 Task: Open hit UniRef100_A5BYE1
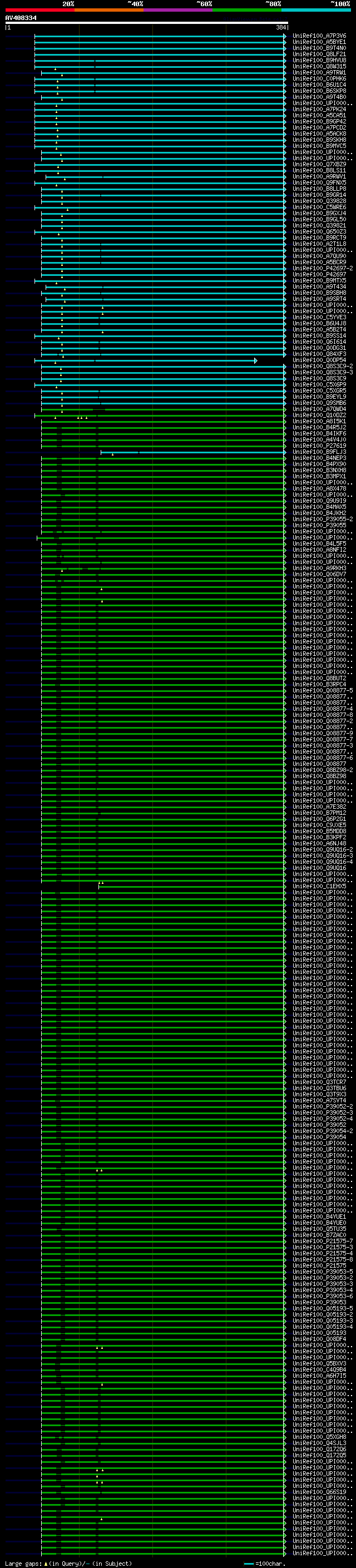click(319, 42)
